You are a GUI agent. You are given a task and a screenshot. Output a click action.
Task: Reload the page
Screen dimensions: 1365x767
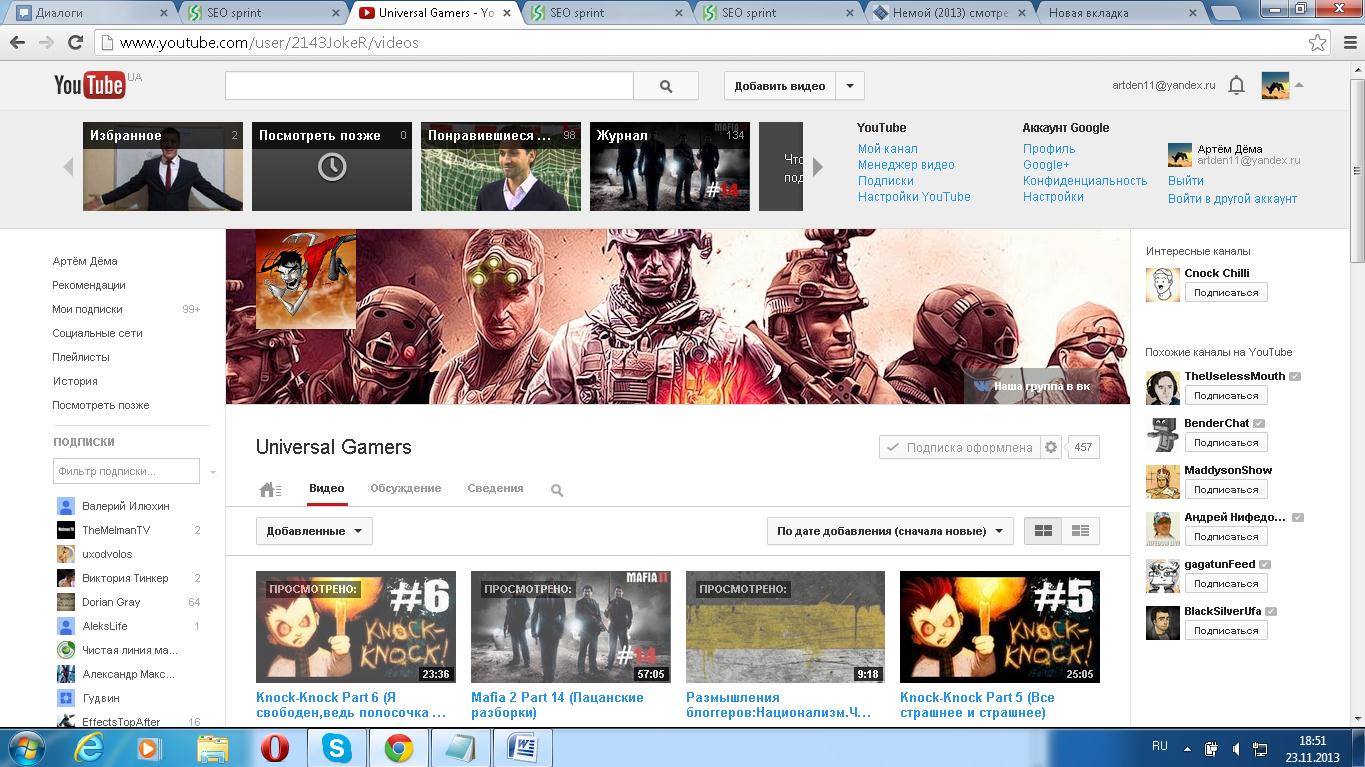click(75, 43)
